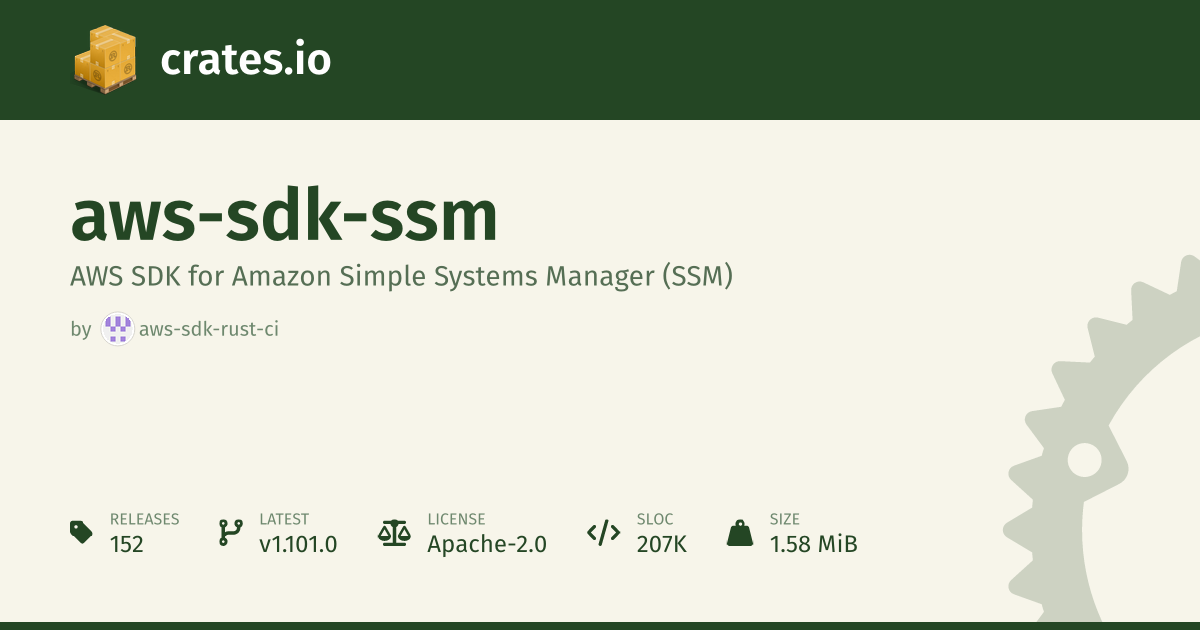Click the v1.101.0 latest version value
Image resolution: width=1200 pixels, height=630 pixels.
[298, 544]
